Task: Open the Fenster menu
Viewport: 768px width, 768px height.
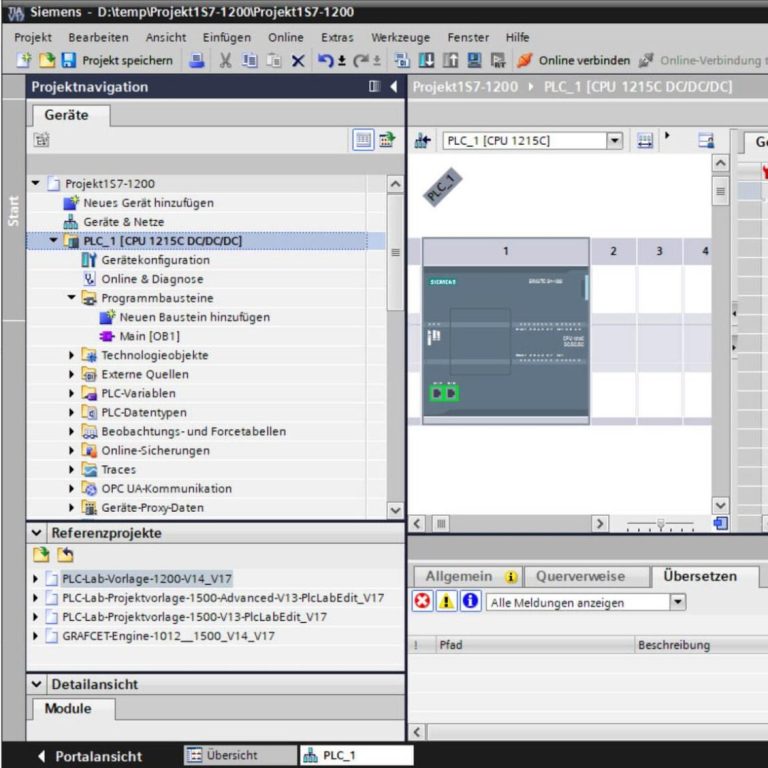Action: point(468,37)
